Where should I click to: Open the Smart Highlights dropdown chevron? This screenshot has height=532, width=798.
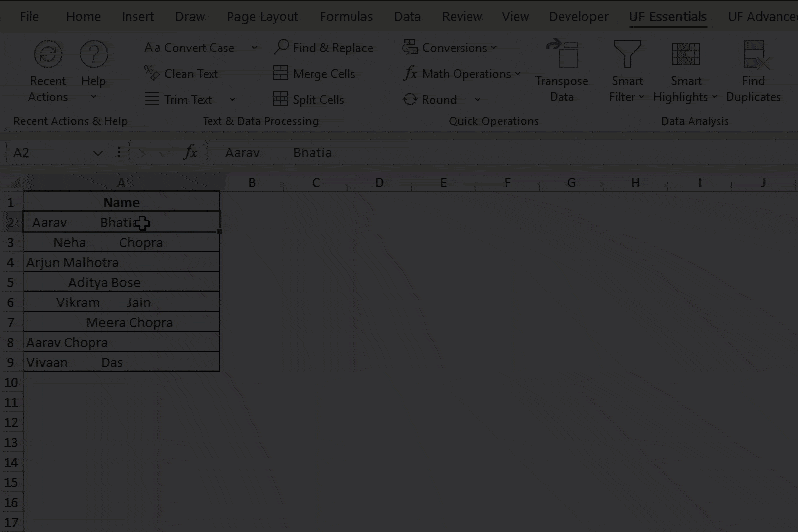(715, 97)
